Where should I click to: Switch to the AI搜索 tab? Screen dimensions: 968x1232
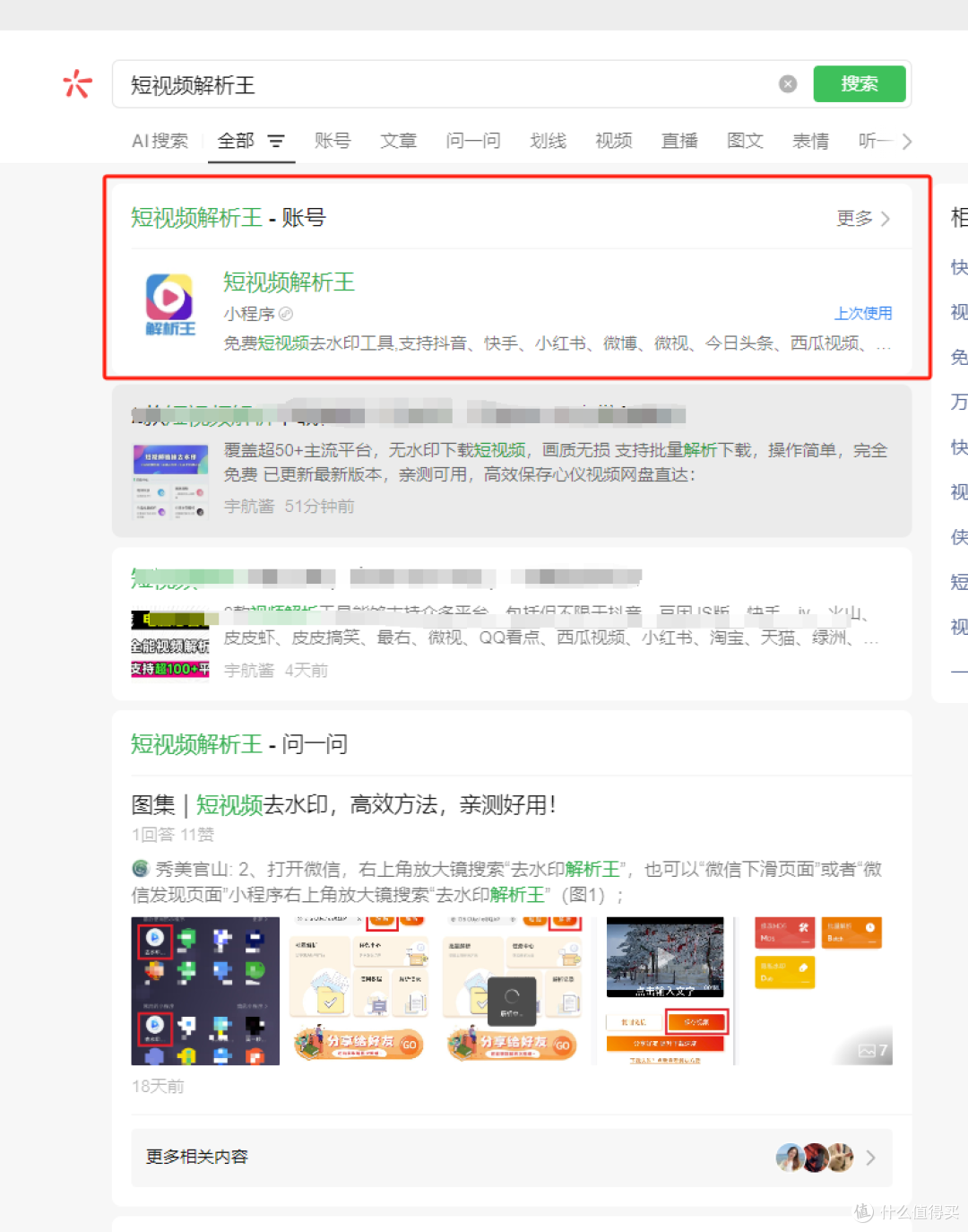[x=160, y=141]
